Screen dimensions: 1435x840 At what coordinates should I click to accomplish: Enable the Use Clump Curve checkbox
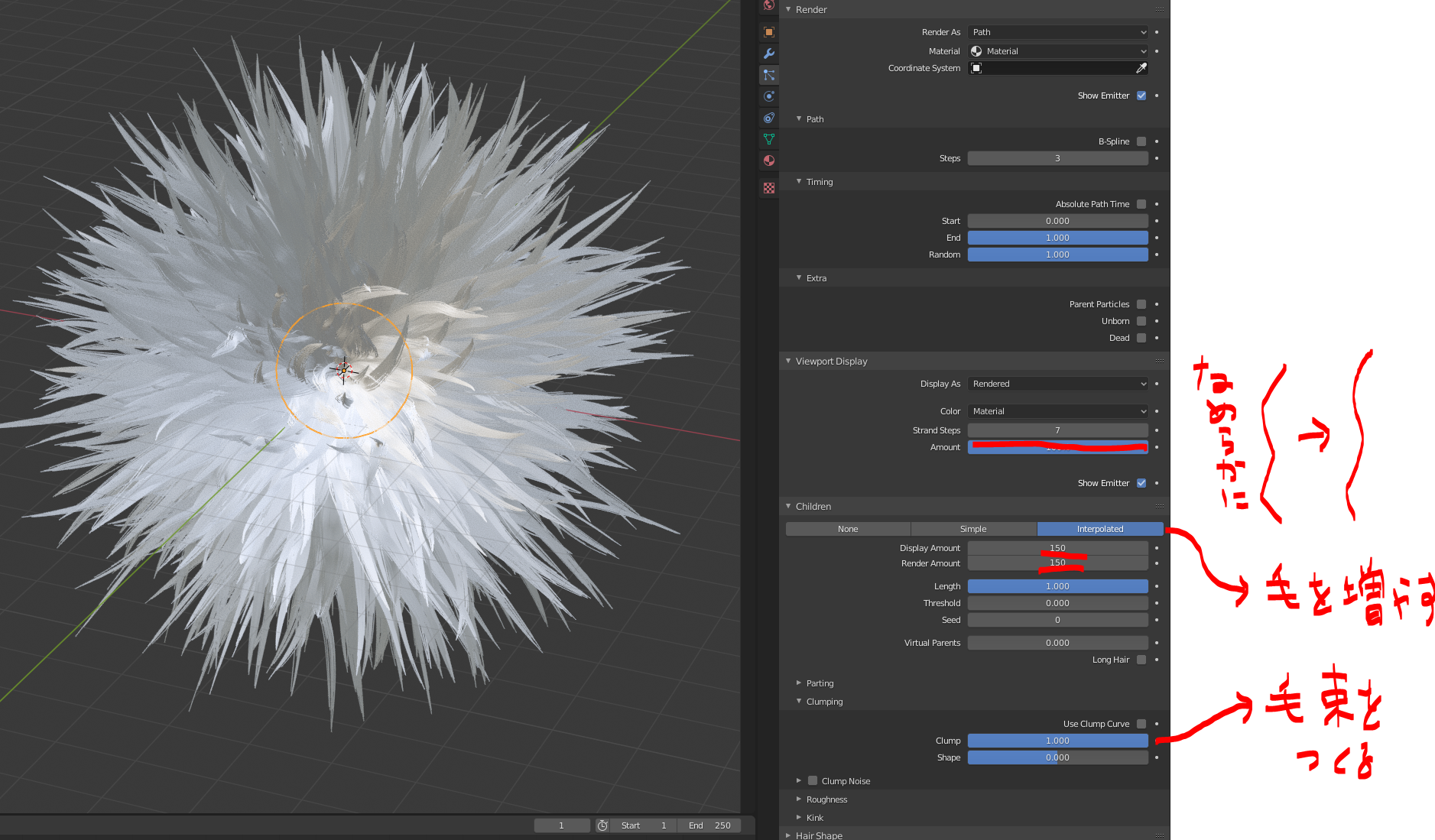(1141, 724)
